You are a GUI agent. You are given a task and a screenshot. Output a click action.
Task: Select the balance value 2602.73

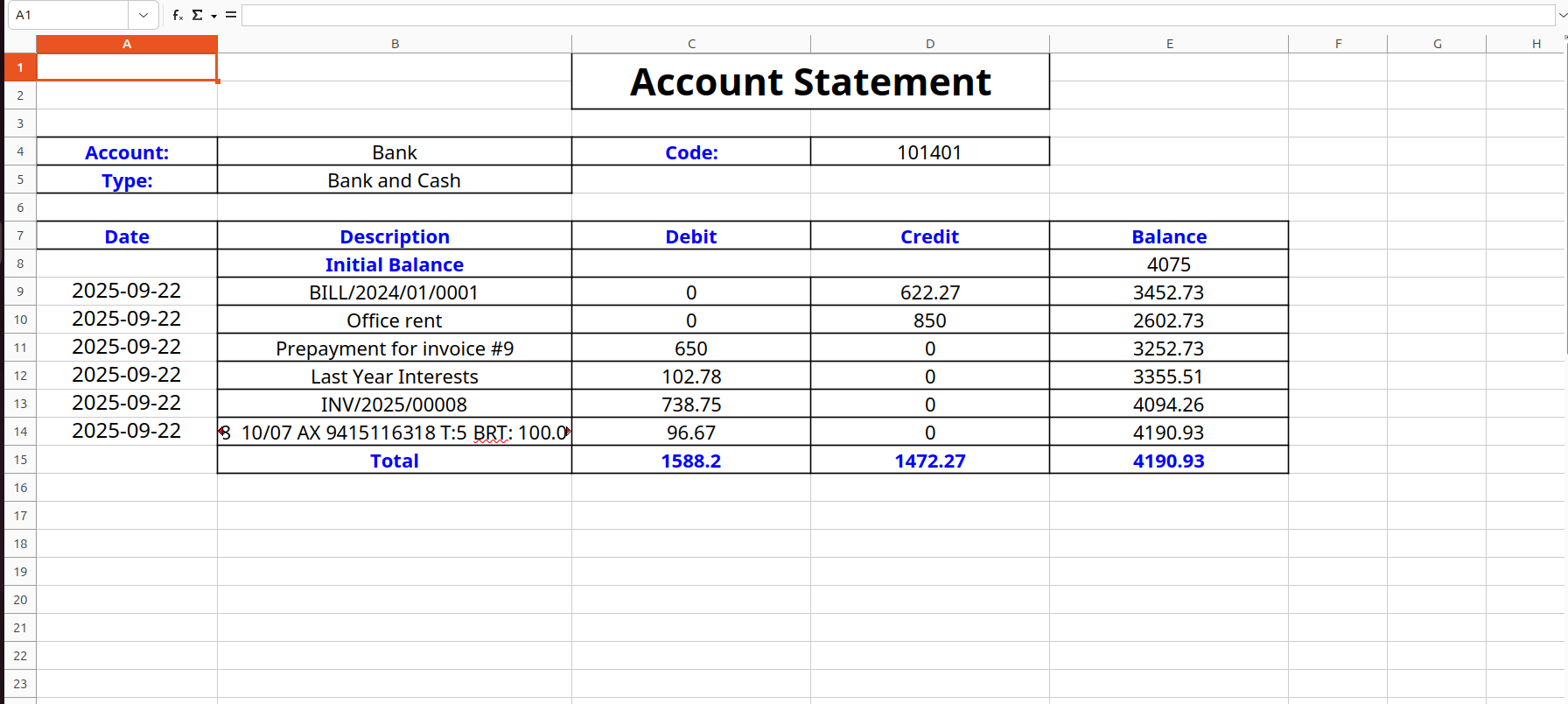coord(1169,320)
